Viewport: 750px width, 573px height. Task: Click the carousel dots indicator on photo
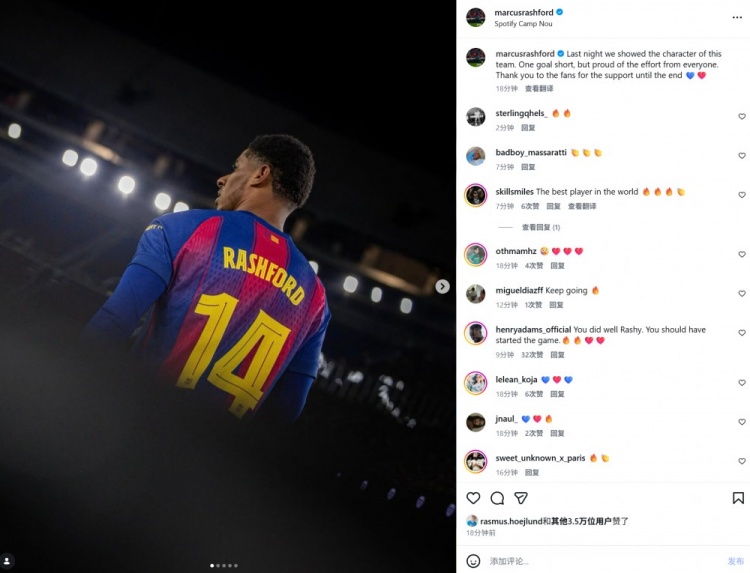224,566
